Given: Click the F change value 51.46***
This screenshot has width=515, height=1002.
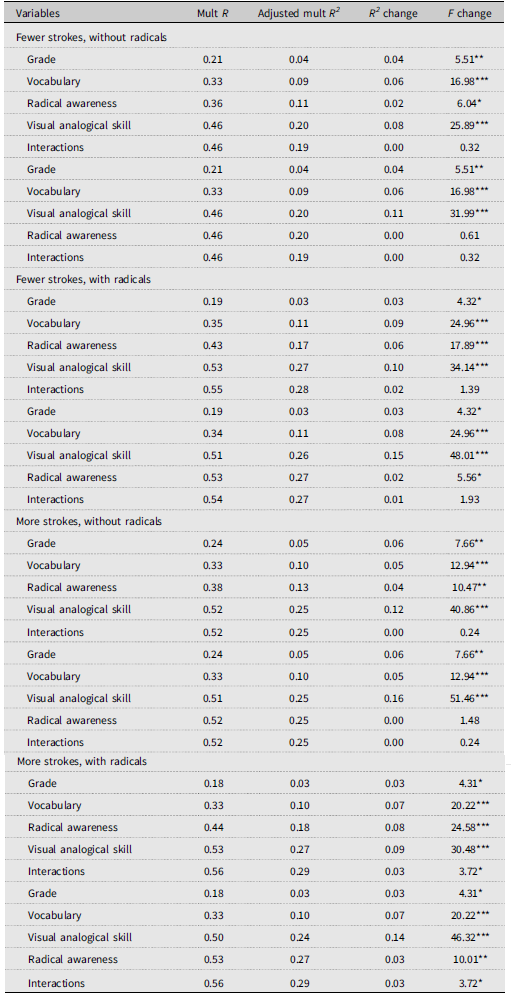Looking at the screenshot, I should click(x=470, y=698).
